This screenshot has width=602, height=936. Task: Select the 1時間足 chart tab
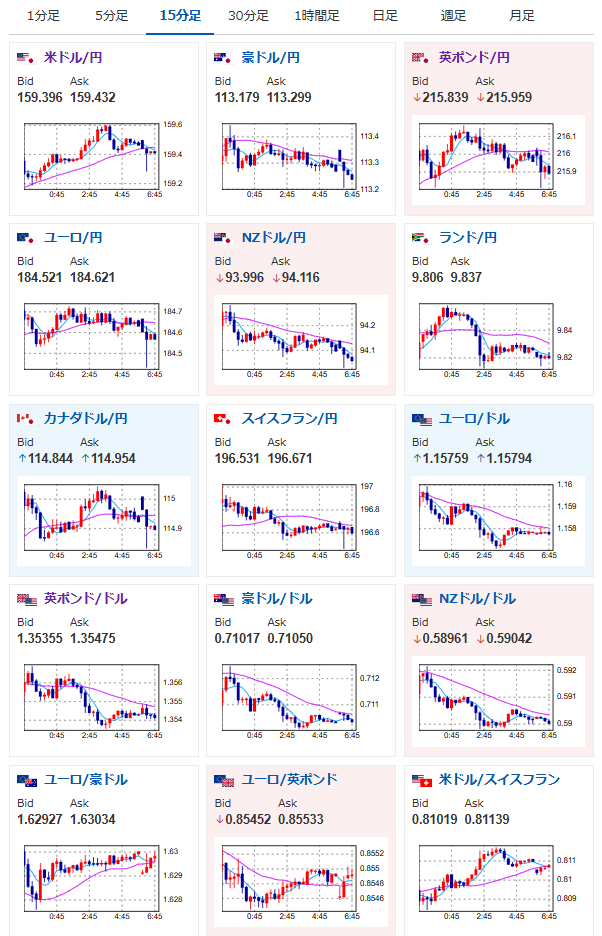317,16
